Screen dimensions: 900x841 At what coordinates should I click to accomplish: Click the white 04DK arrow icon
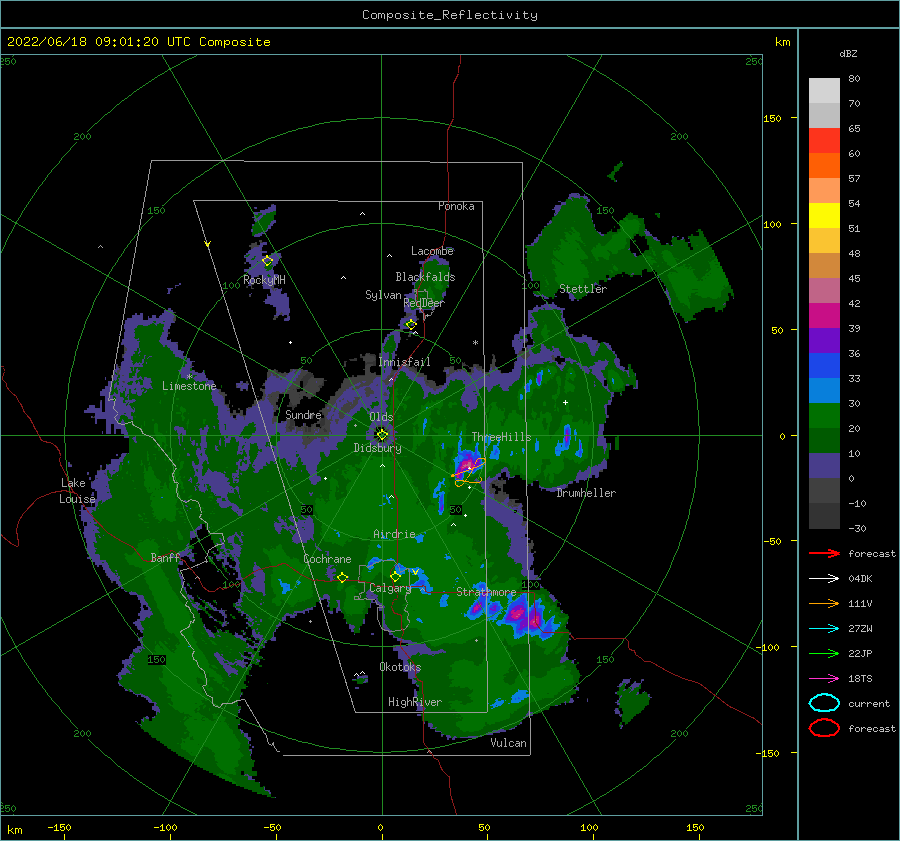pyautogui.click(x=824, y=578)
